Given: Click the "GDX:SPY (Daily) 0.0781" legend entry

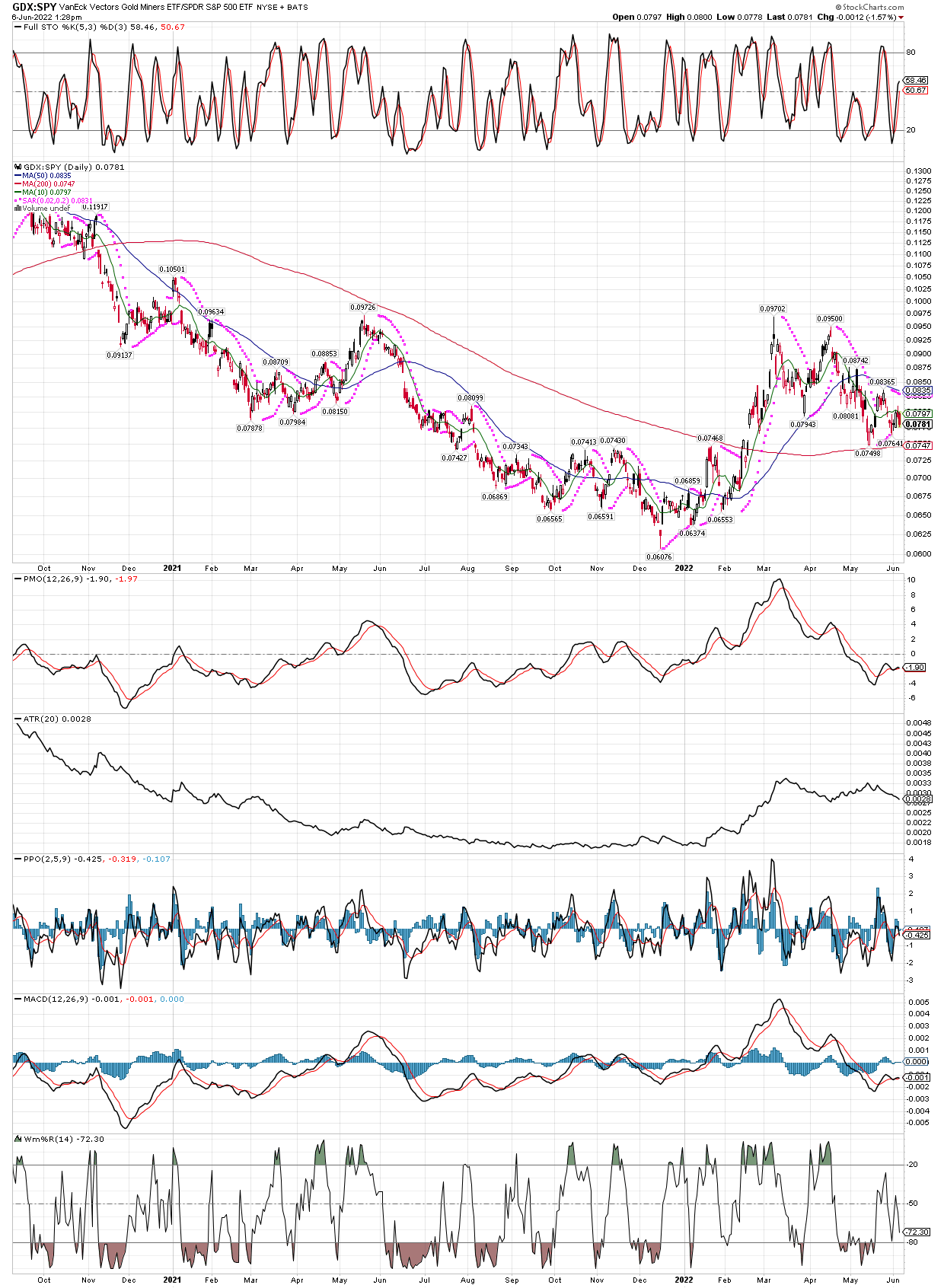Looking at the screenshot, I should click(x=74, y=167).
